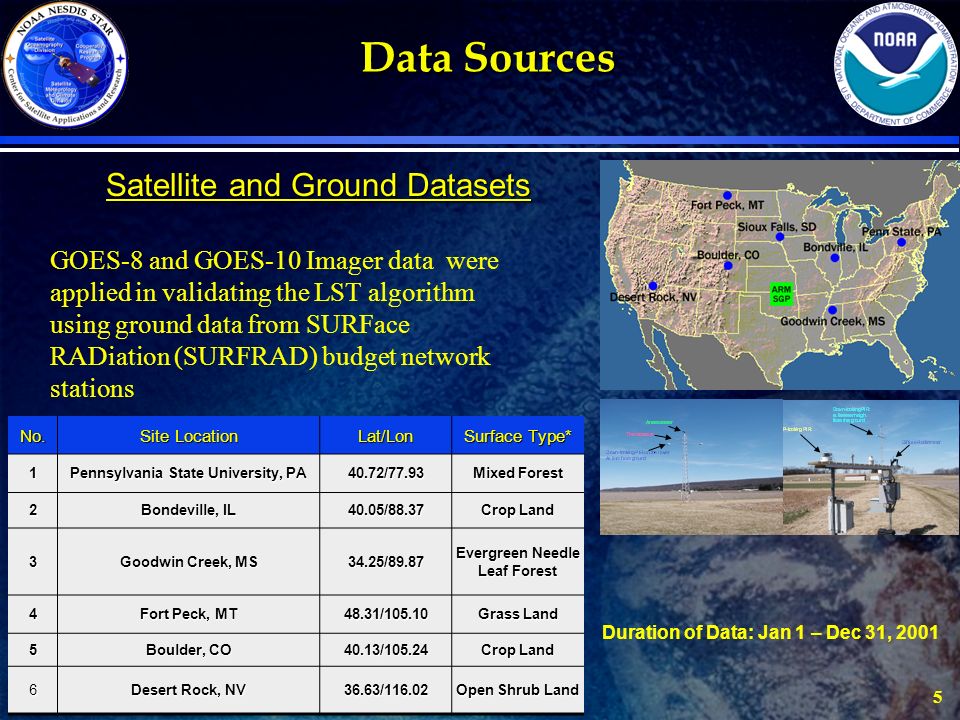Click the Penn State, PA map dot
Screen dimensions: 960x720
click(901, 242)
